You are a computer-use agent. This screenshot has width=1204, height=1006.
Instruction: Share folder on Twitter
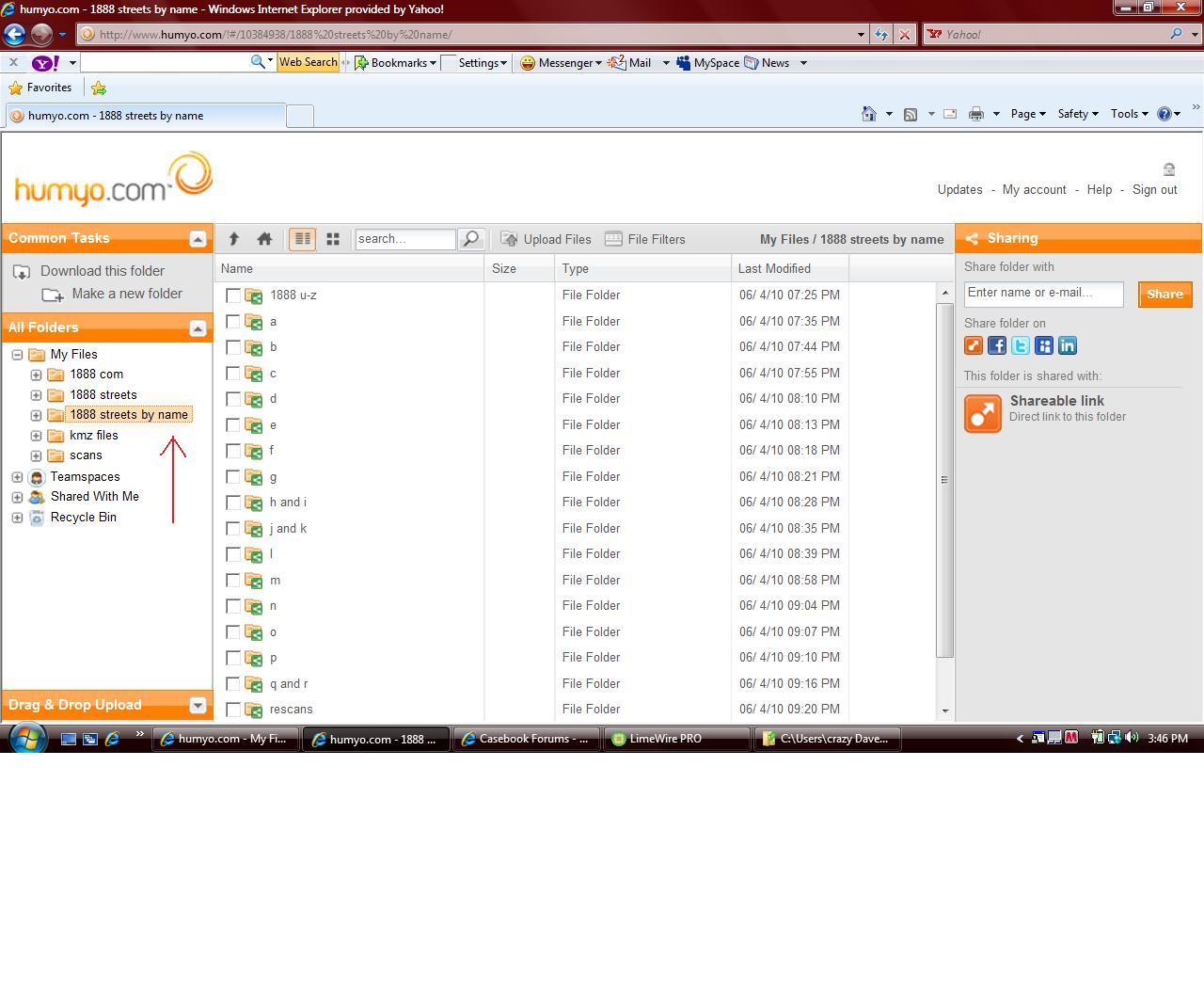coord(1021,345)
